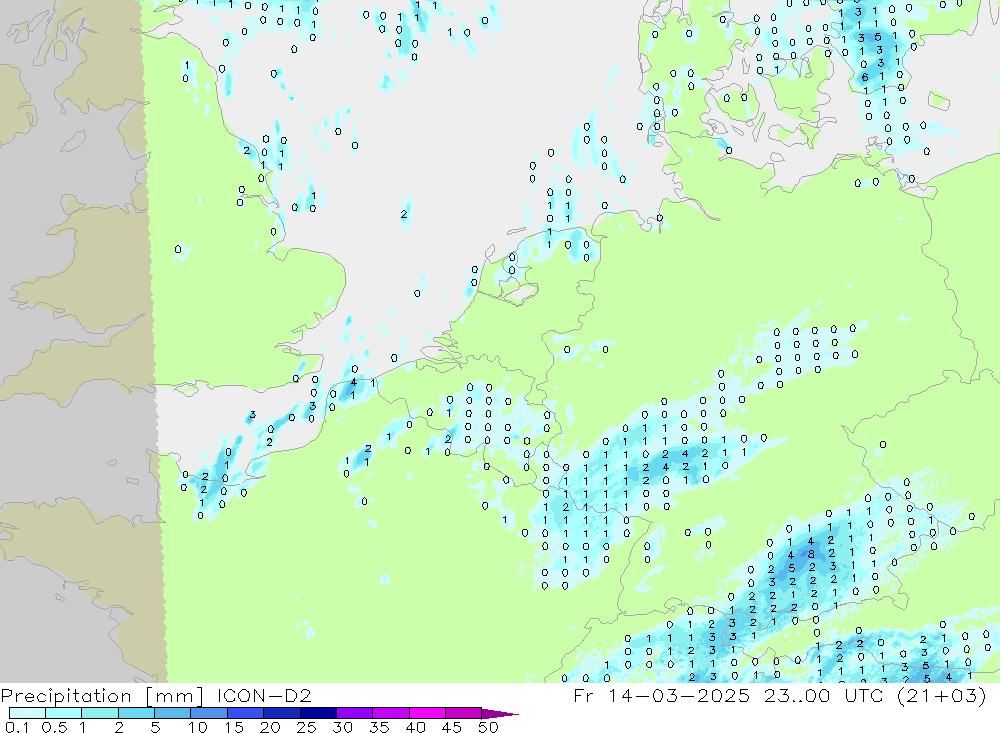Click the "30" legend label
Image resolution: width=1000 pixels, height=733 pixels.
pos(342,727)
